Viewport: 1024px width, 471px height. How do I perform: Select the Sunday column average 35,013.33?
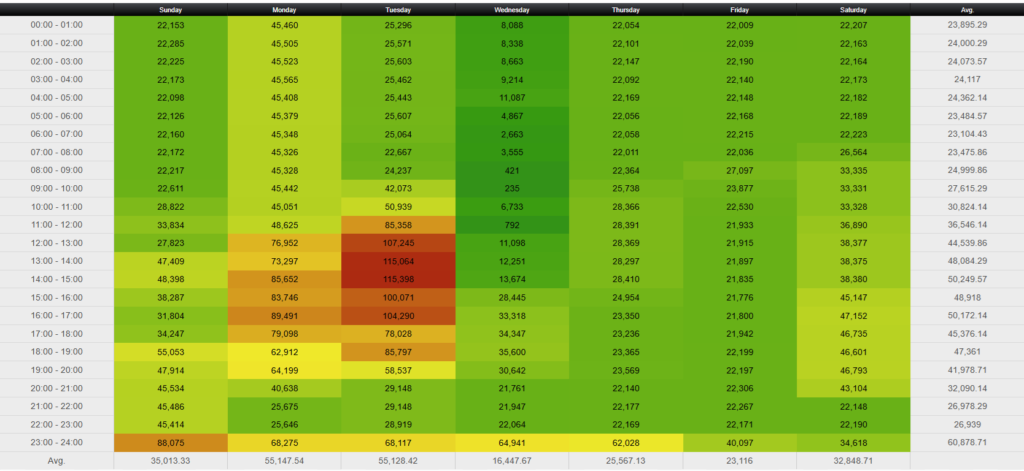(x=170, y=461)
